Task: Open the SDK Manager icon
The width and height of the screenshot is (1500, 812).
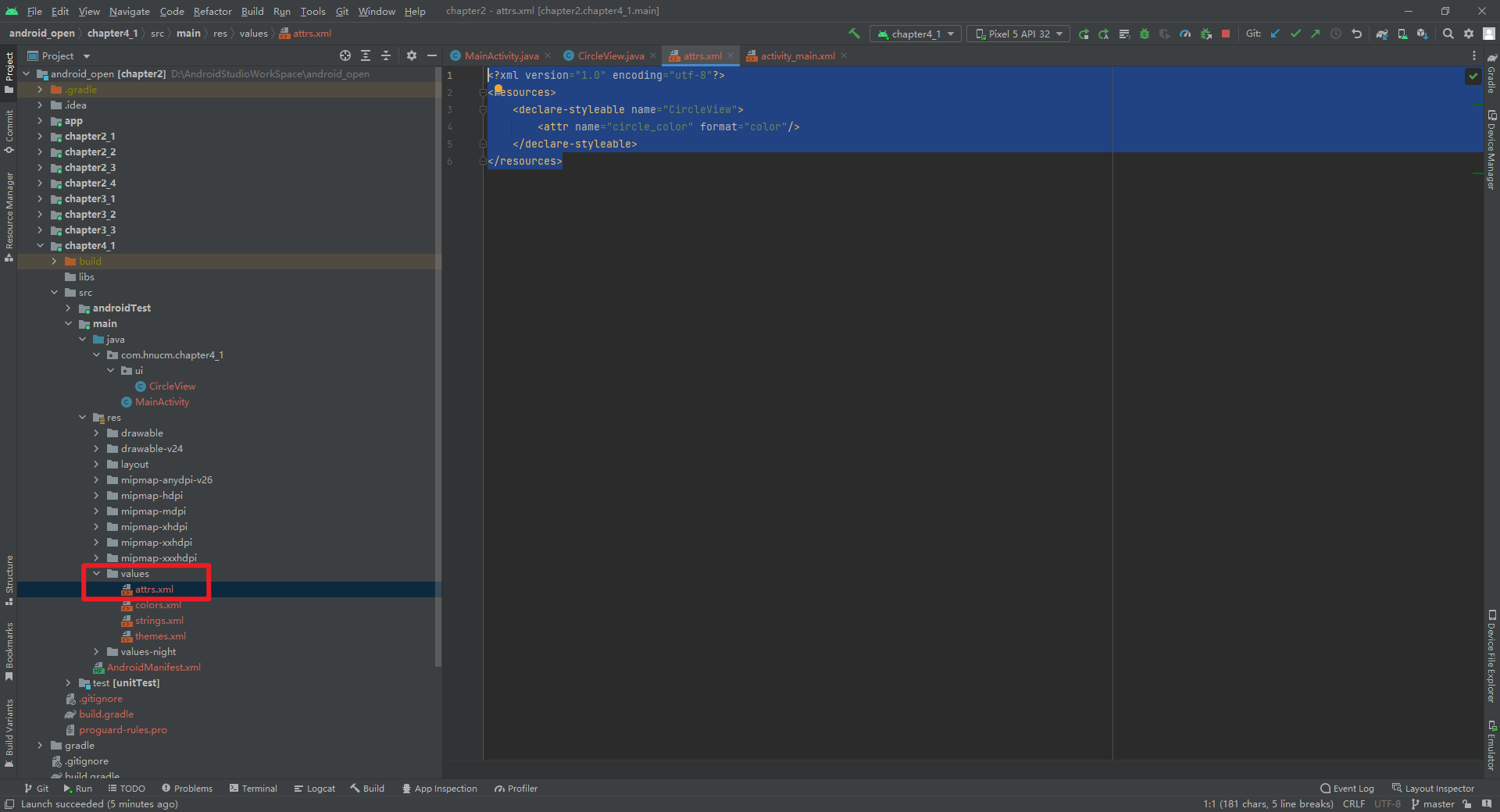Action: pyautogui.click(x=1423, y=34)
